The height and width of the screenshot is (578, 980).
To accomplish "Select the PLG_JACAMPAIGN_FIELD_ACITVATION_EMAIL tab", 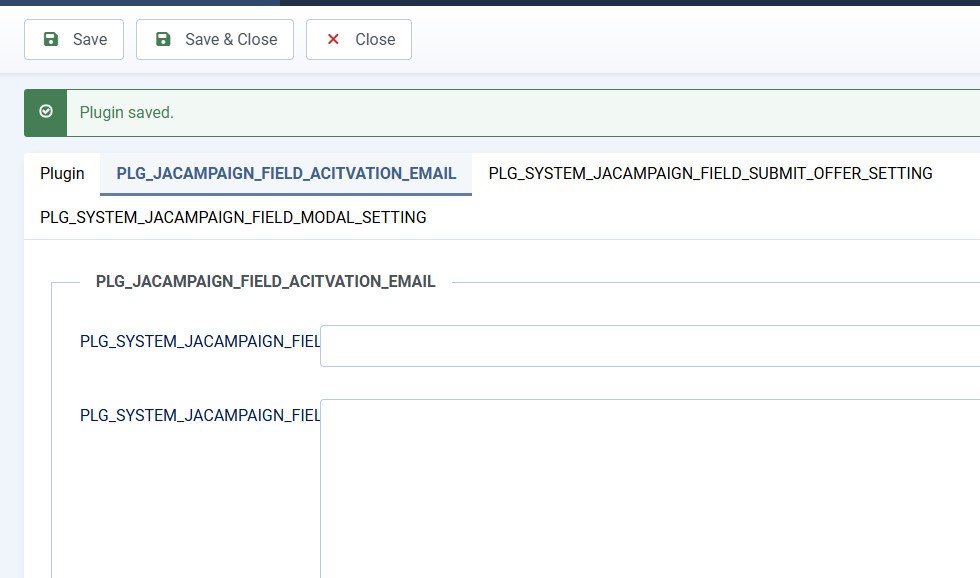I will pyautogui.click(x=286, y=173).
